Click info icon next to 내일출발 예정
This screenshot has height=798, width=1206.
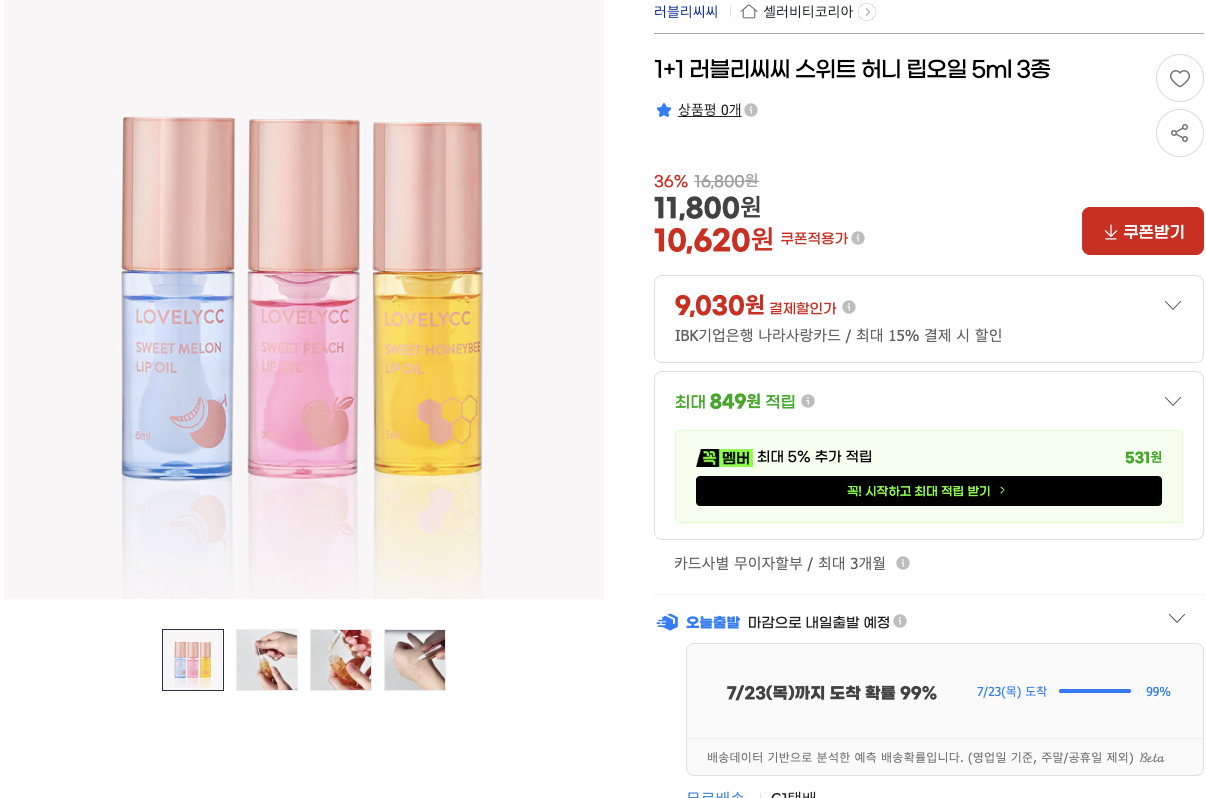tap(900, 621)
